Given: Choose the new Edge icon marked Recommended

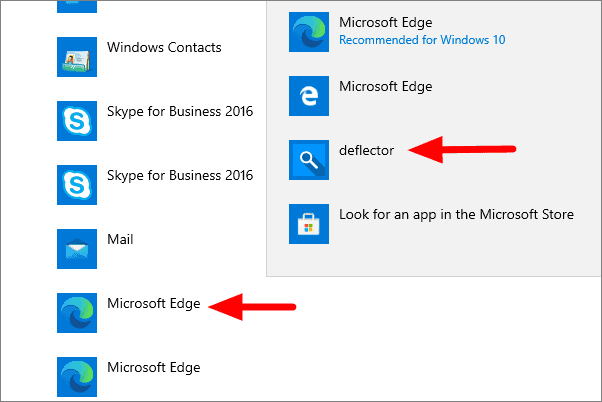Looking at the screenshot, I should pos(309,32).
